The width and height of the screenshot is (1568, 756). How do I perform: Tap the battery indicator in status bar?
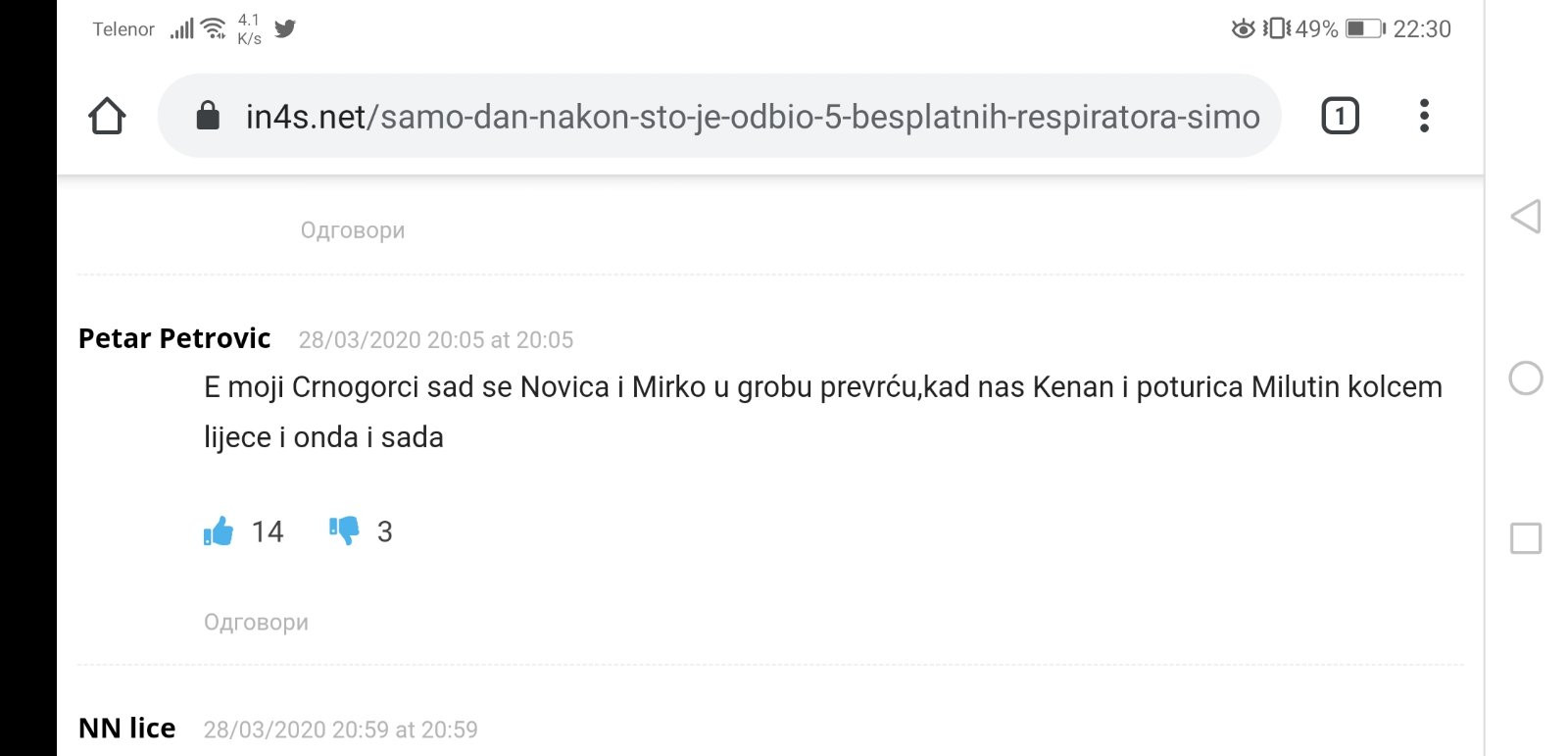tap(1364, 28)
